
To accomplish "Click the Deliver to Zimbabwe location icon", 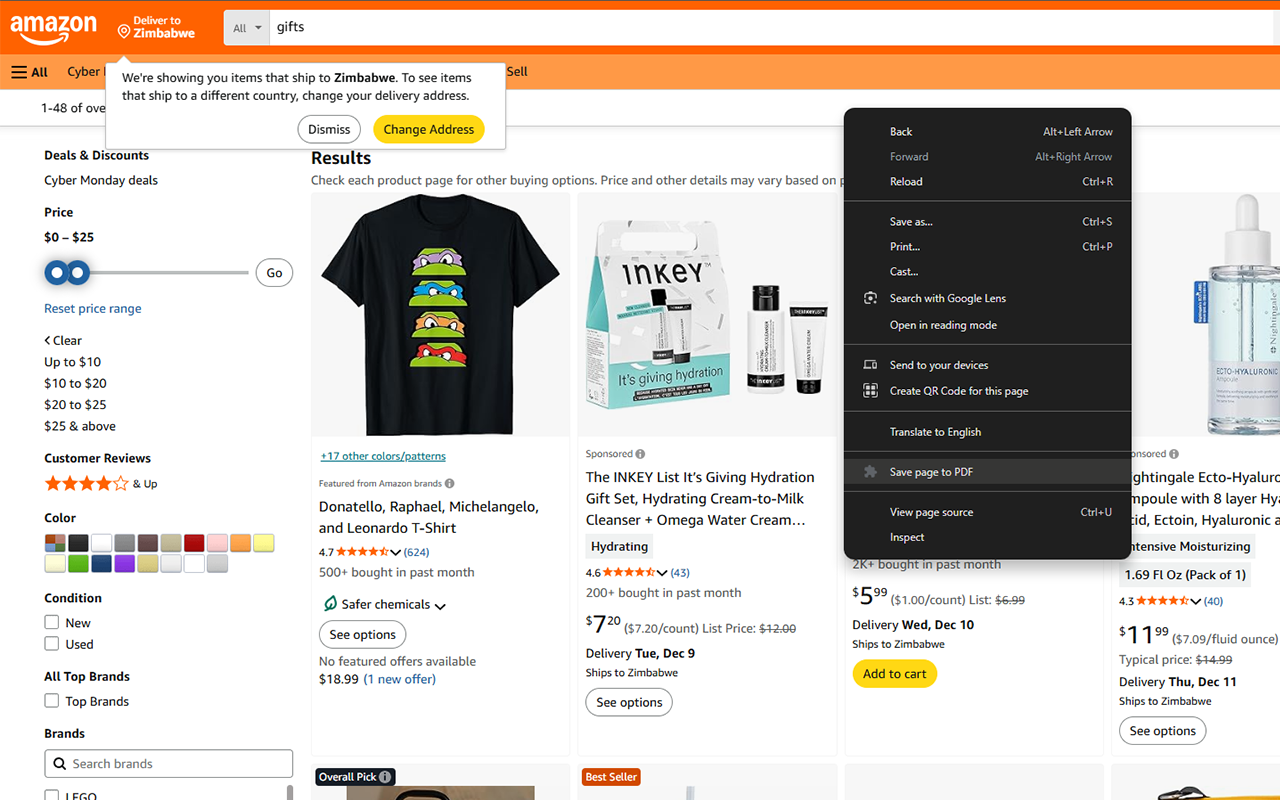I will 124,32.
